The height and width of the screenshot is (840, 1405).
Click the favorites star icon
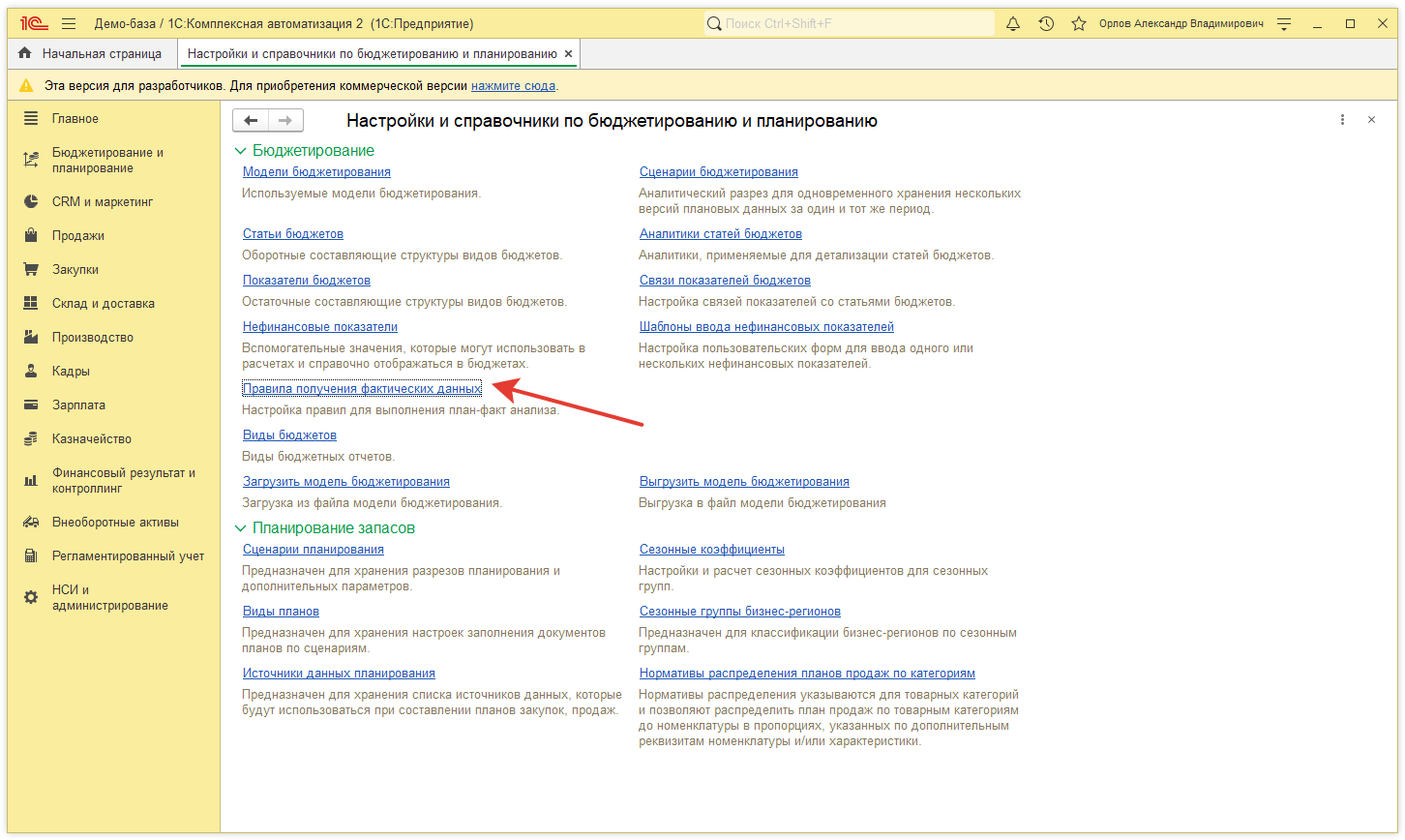(x=1078, y=24)
